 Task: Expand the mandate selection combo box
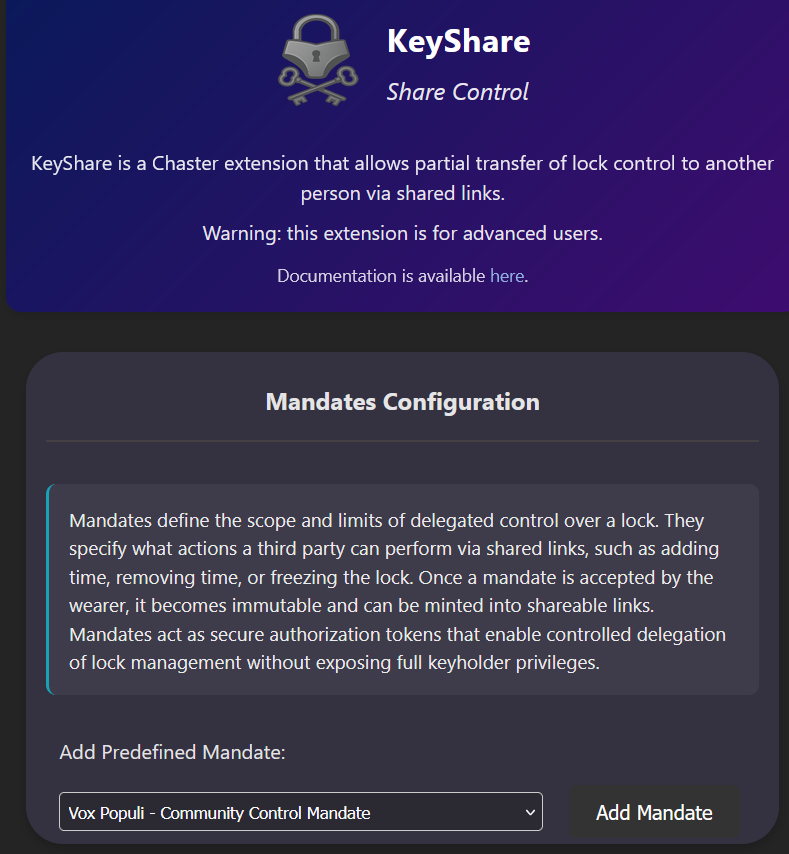(x=300, y=811)
